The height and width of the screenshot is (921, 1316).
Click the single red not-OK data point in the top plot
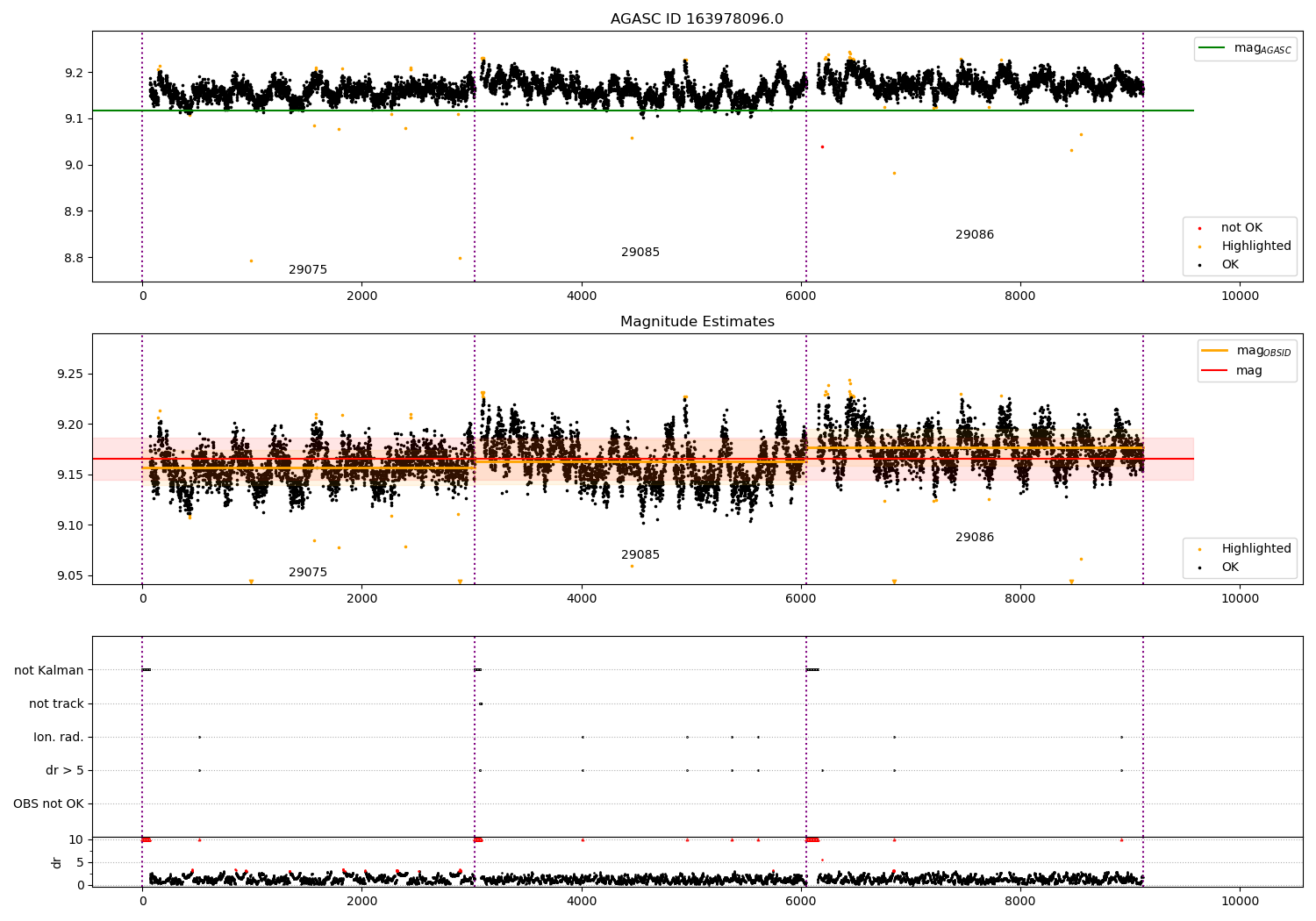822,146
